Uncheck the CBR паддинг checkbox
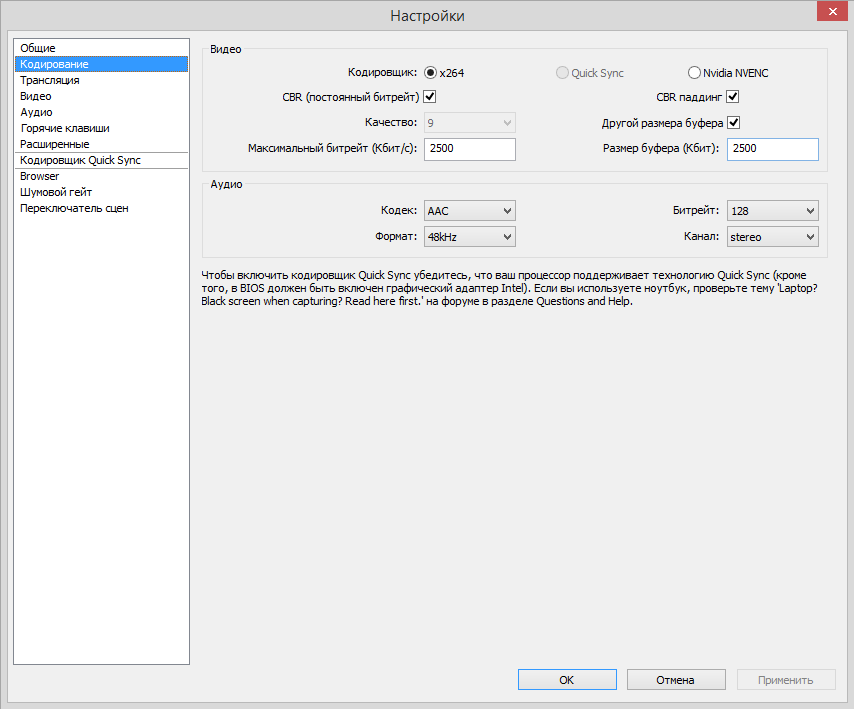Image resolution: width=854 pixels, height=709 pixels. point(733,97)
